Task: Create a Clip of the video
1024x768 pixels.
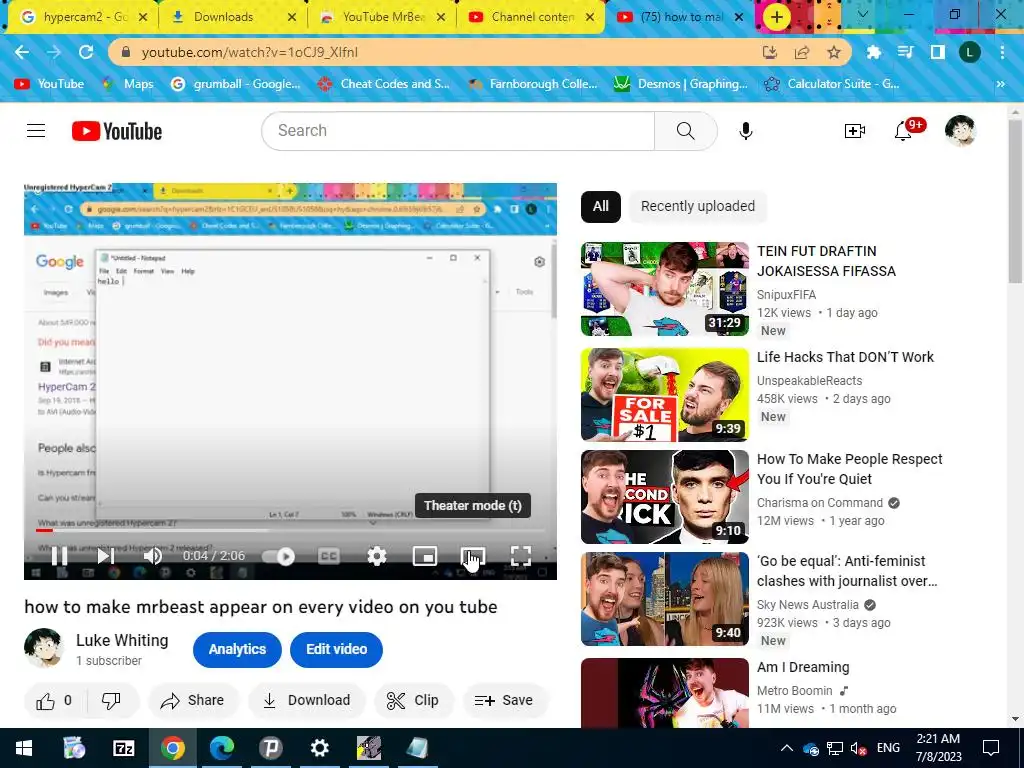Action: tap(413, 701)
